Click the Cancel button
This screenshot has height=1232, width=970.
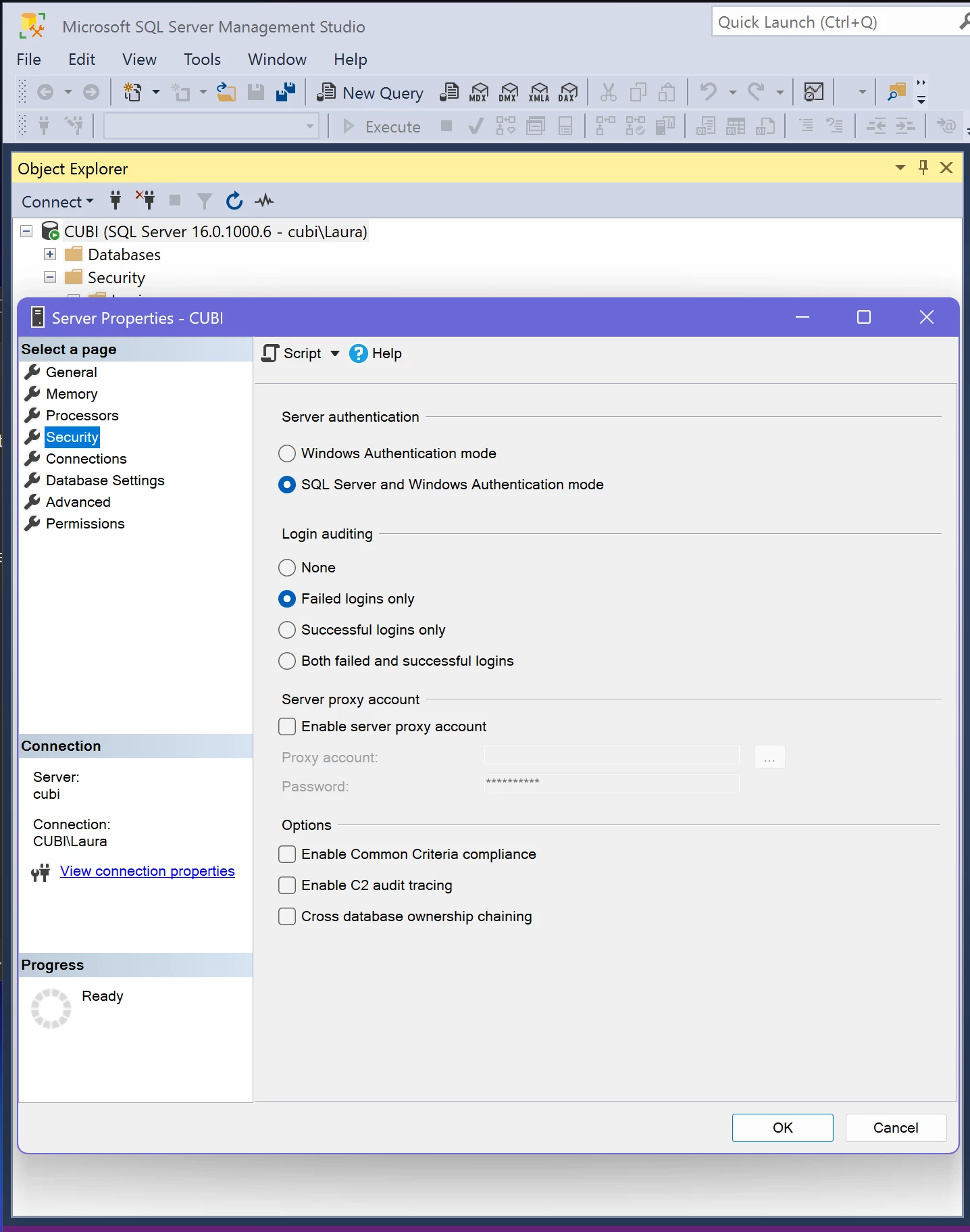click(x=896, y=1128)
